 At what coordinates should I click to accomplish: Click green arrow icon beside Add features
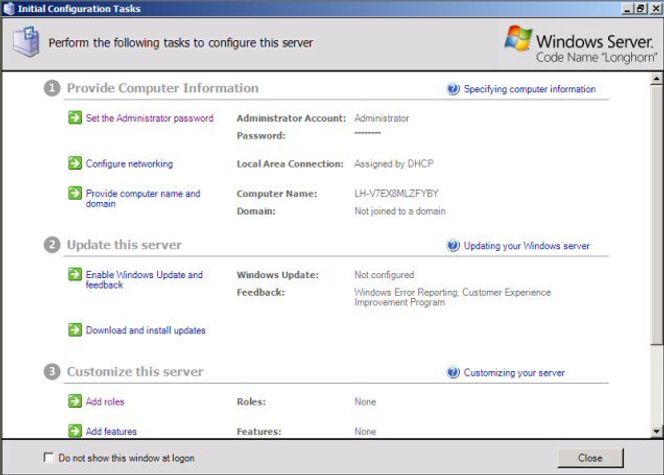(75, 431)
